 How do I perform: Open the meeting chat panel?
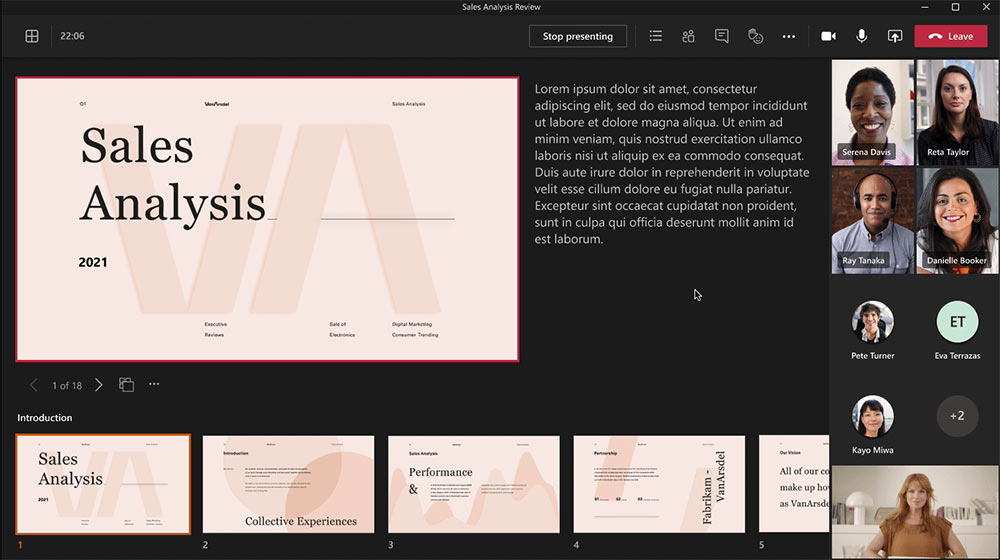(x=722, y=36)
